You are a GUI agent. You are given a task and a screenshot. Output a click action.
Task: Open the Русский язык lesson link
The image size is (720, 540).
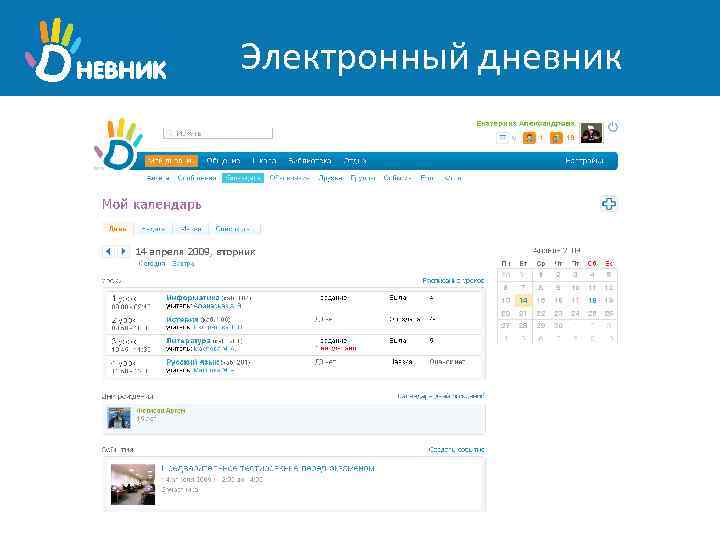point(194,362)
